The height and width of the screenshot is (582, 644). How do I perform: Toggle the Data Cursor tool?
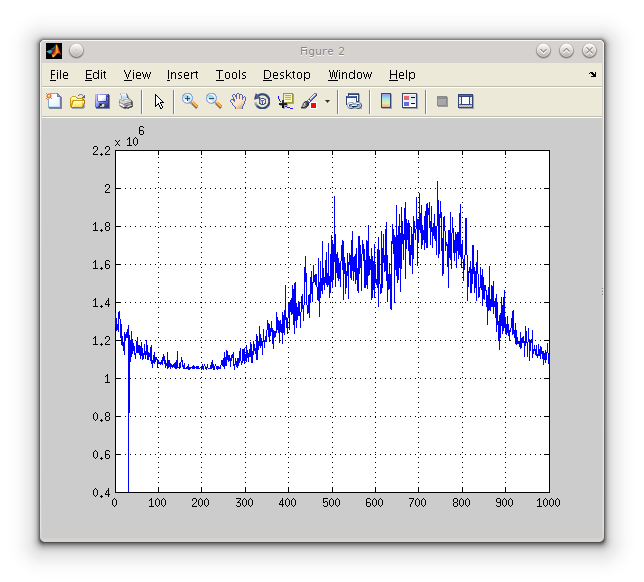coord(286,101)
